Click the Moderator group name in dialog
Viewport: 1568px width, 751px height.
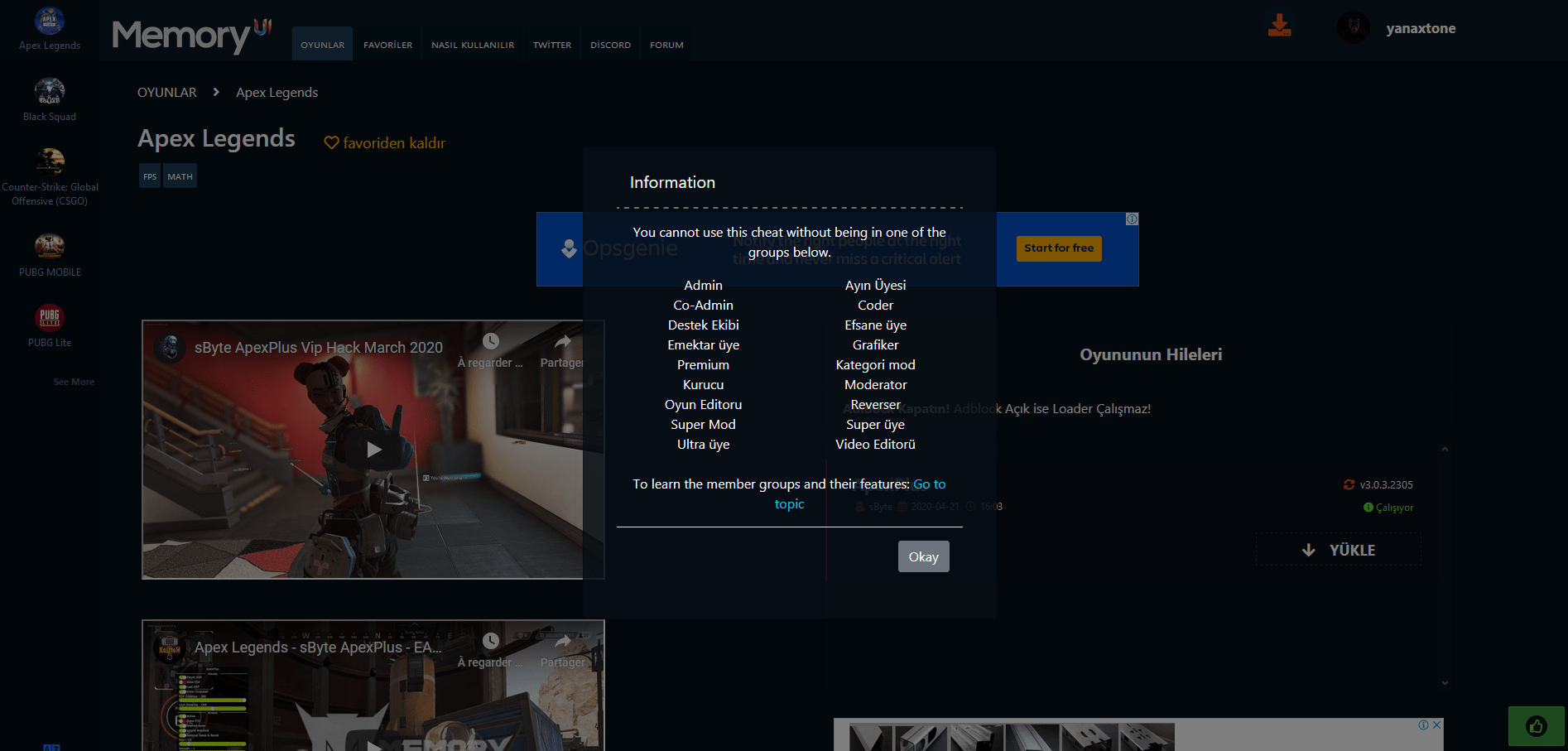point(876,385)
